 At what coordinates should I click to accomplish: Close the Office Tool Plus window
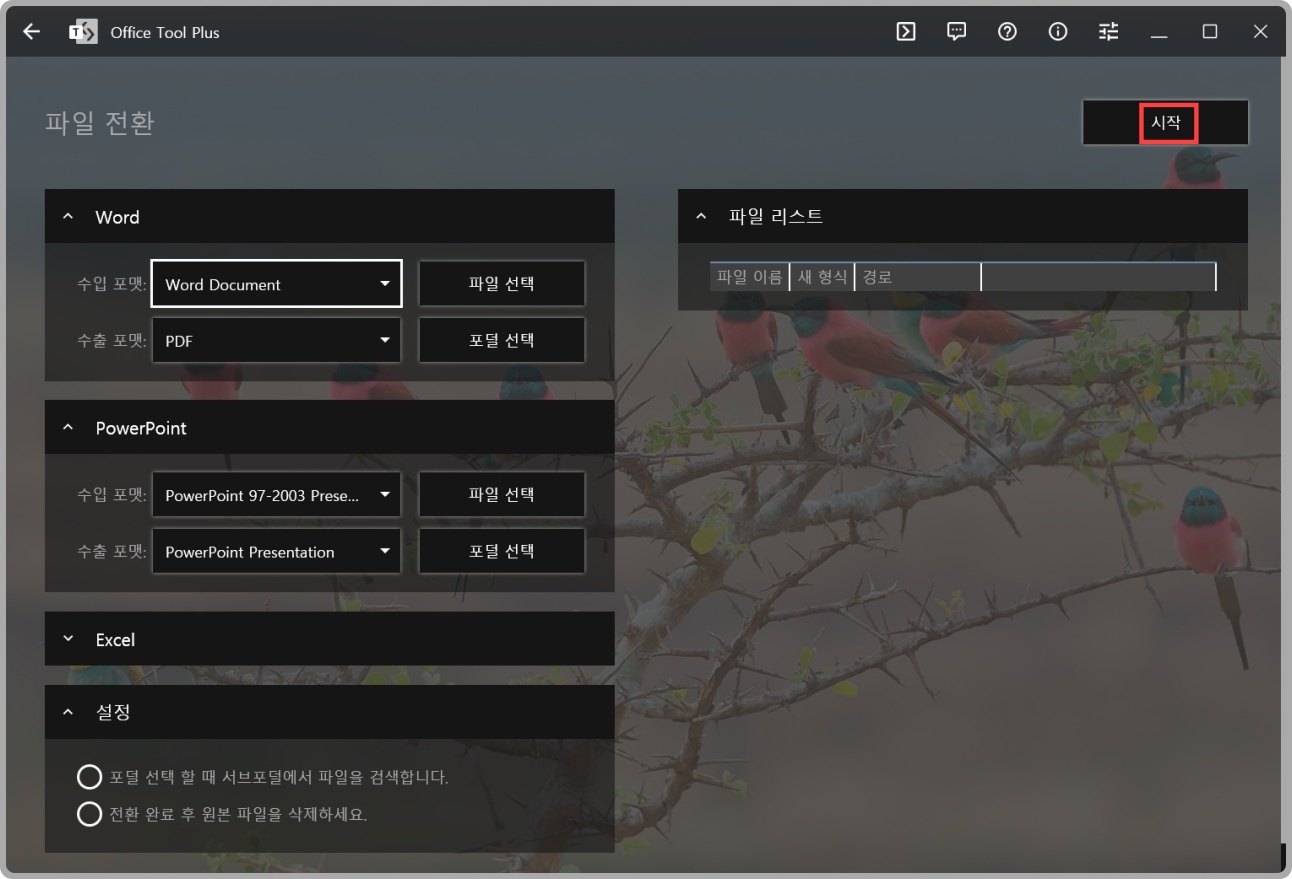pos(1260,32)
